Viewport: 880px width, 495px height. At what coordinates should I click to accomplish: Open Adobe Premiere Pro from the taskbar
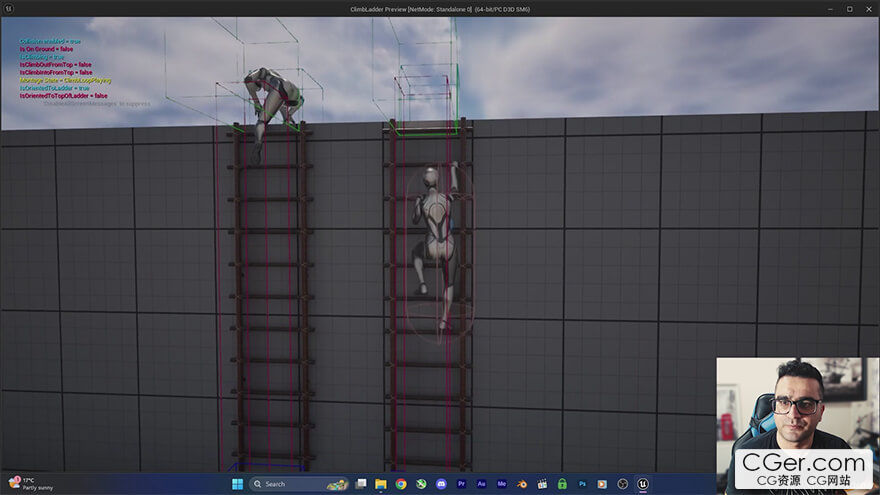pyautogui.click(x=462, y=484)
